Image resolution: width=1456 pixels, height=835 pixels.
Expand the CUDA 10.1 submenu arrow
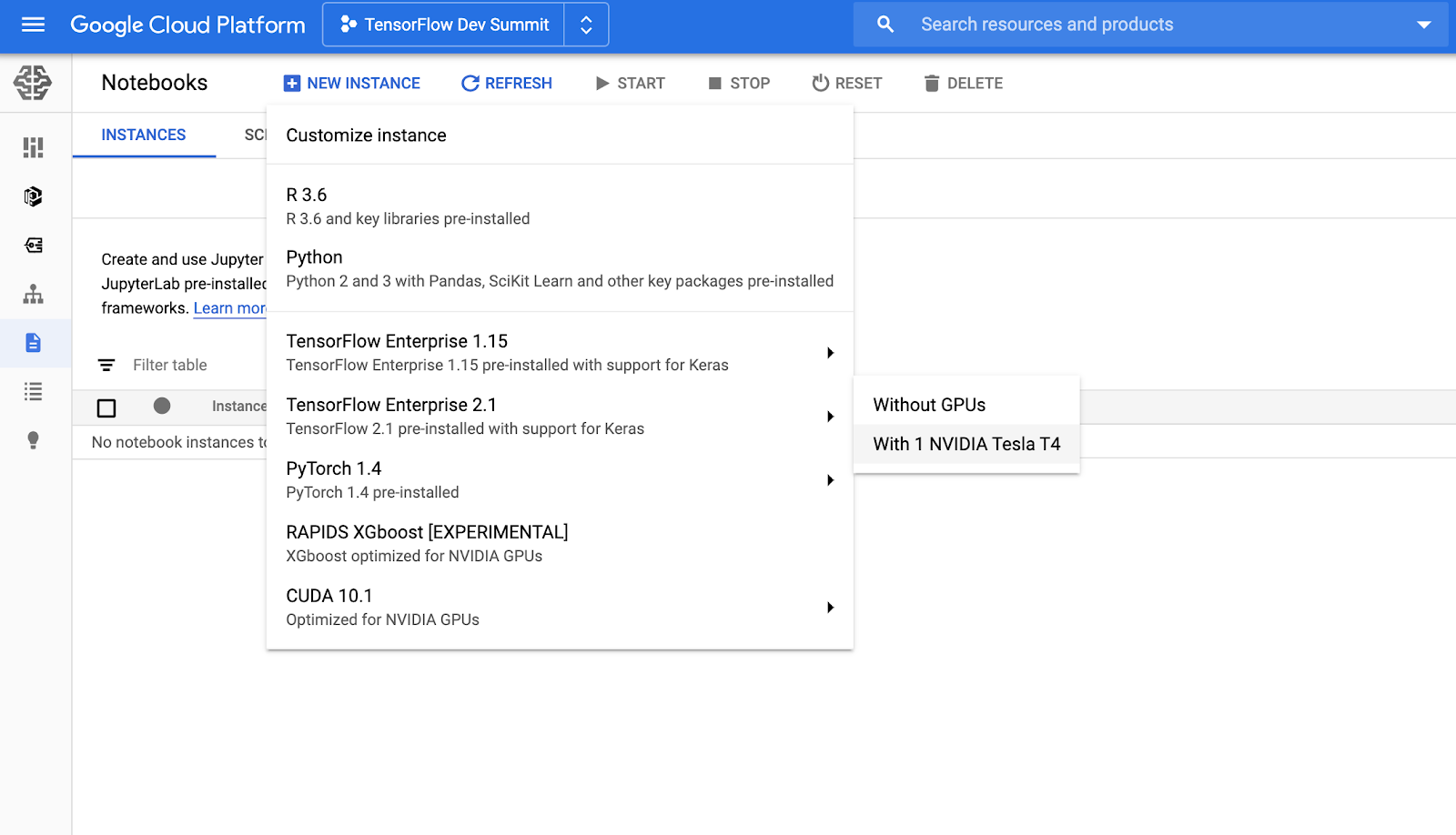point(830,608)
